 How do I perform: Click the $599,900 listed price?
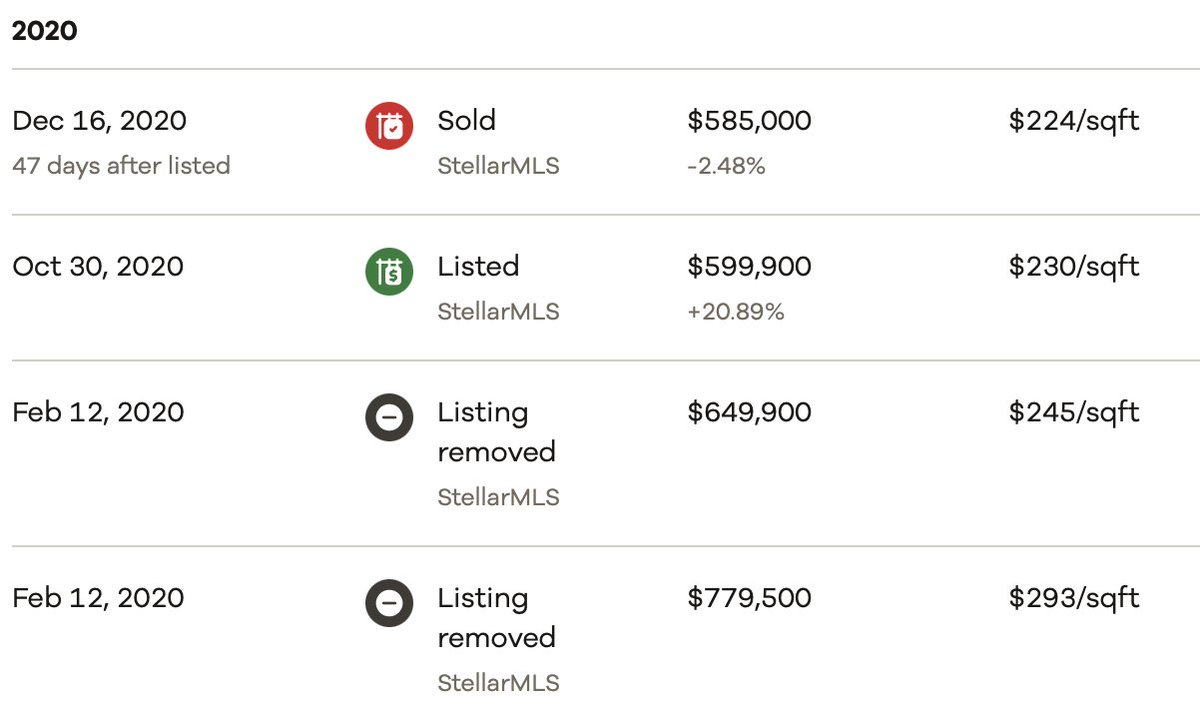click(x=750, y=267)
